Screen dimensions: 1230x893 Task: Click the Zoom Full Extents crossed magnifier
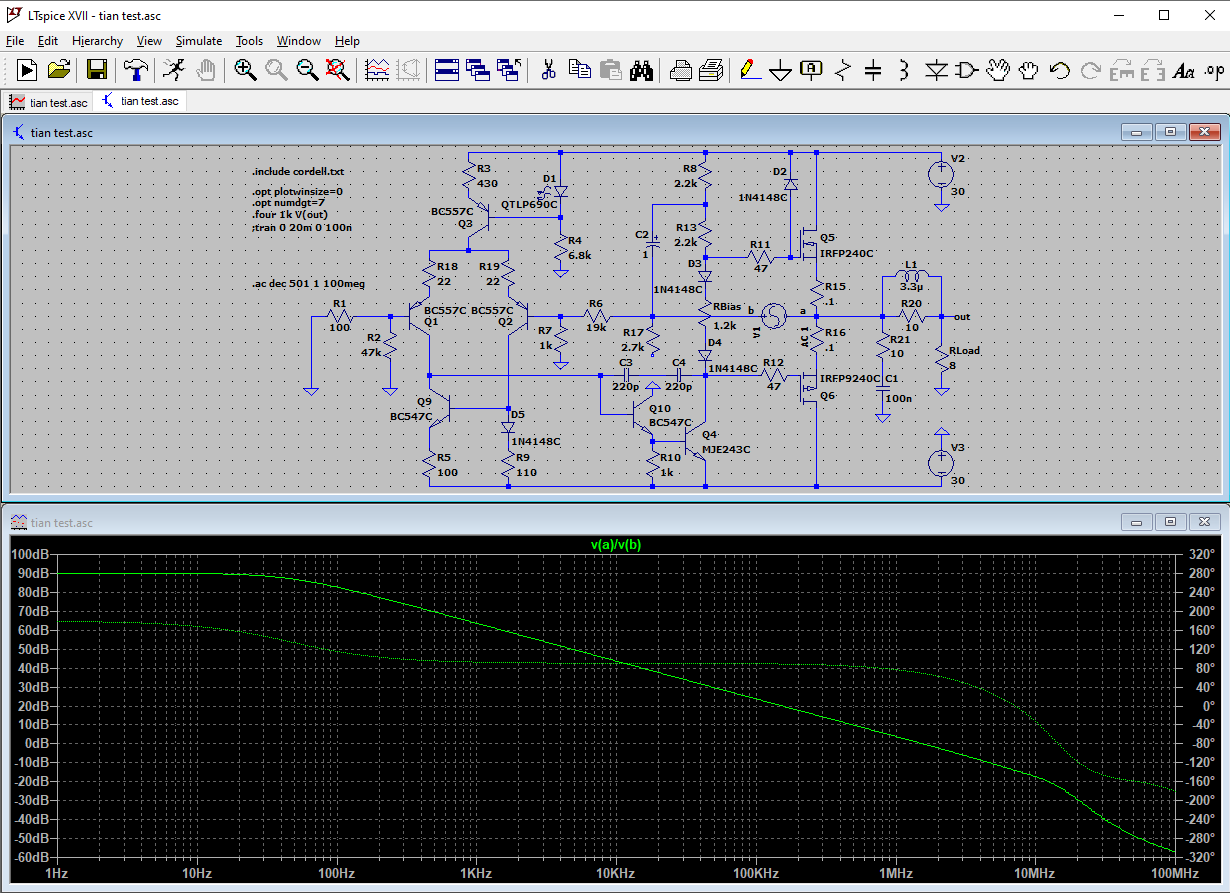click(338, 70)
